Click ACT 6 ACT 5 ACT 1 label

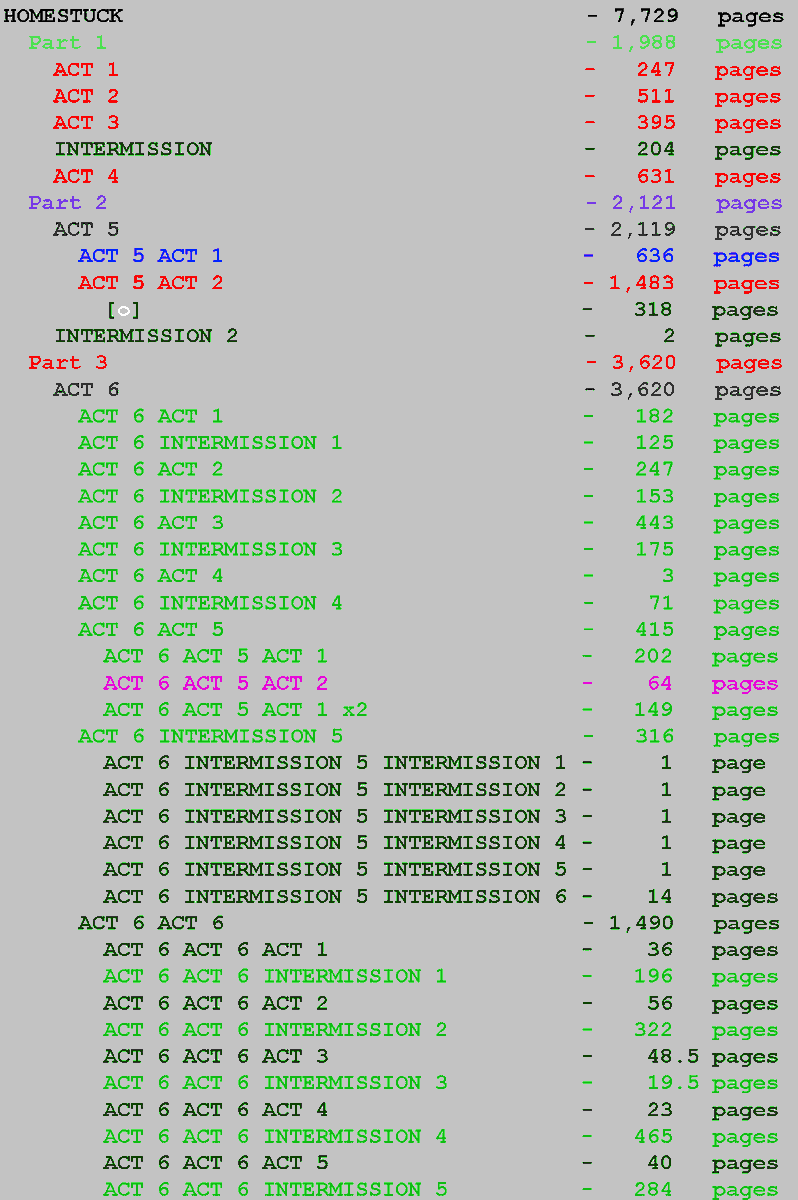click(x=215, y=656)
